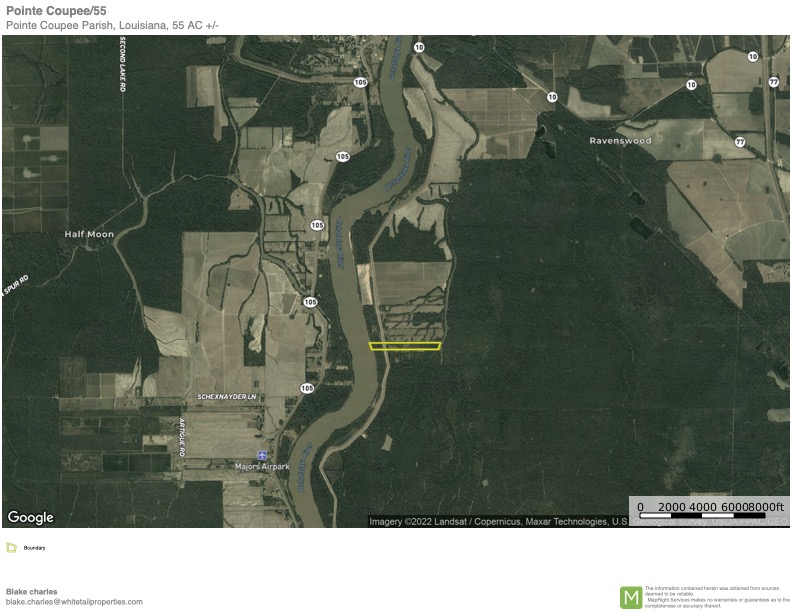Click the Second Lake Rd road label
Viewport: 792px width, 612px height.
coord(122,66)
